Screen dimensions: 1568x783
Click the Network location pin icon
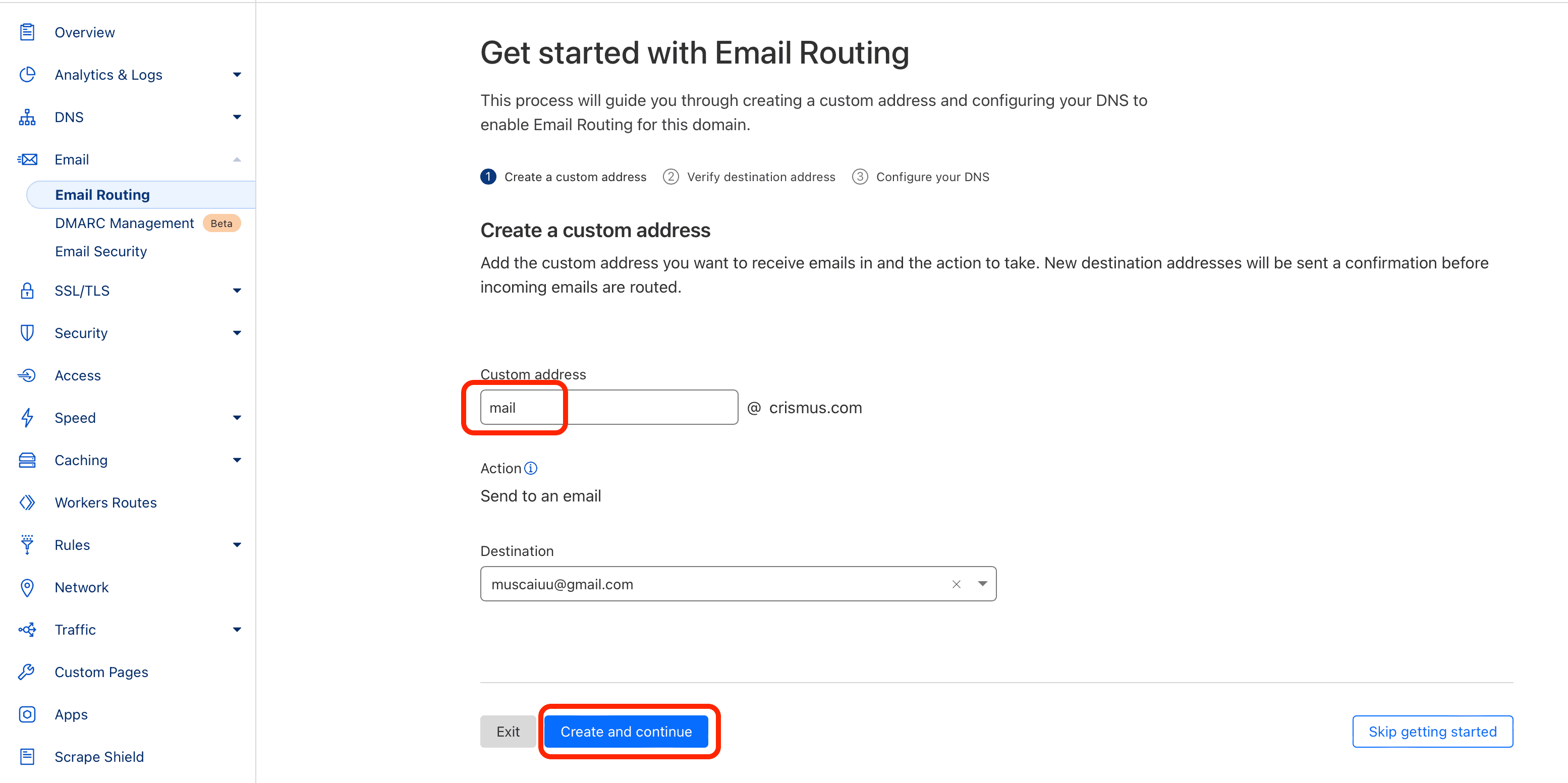click(x=27, y=588)
